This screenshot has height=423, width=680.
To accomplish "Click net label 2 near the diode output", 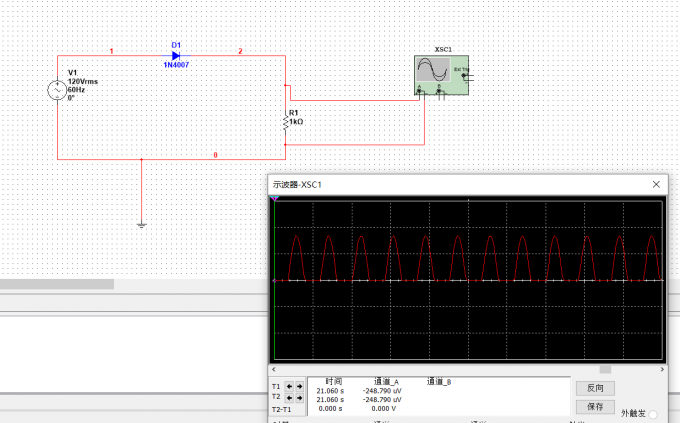I will (x=240, y=51).
